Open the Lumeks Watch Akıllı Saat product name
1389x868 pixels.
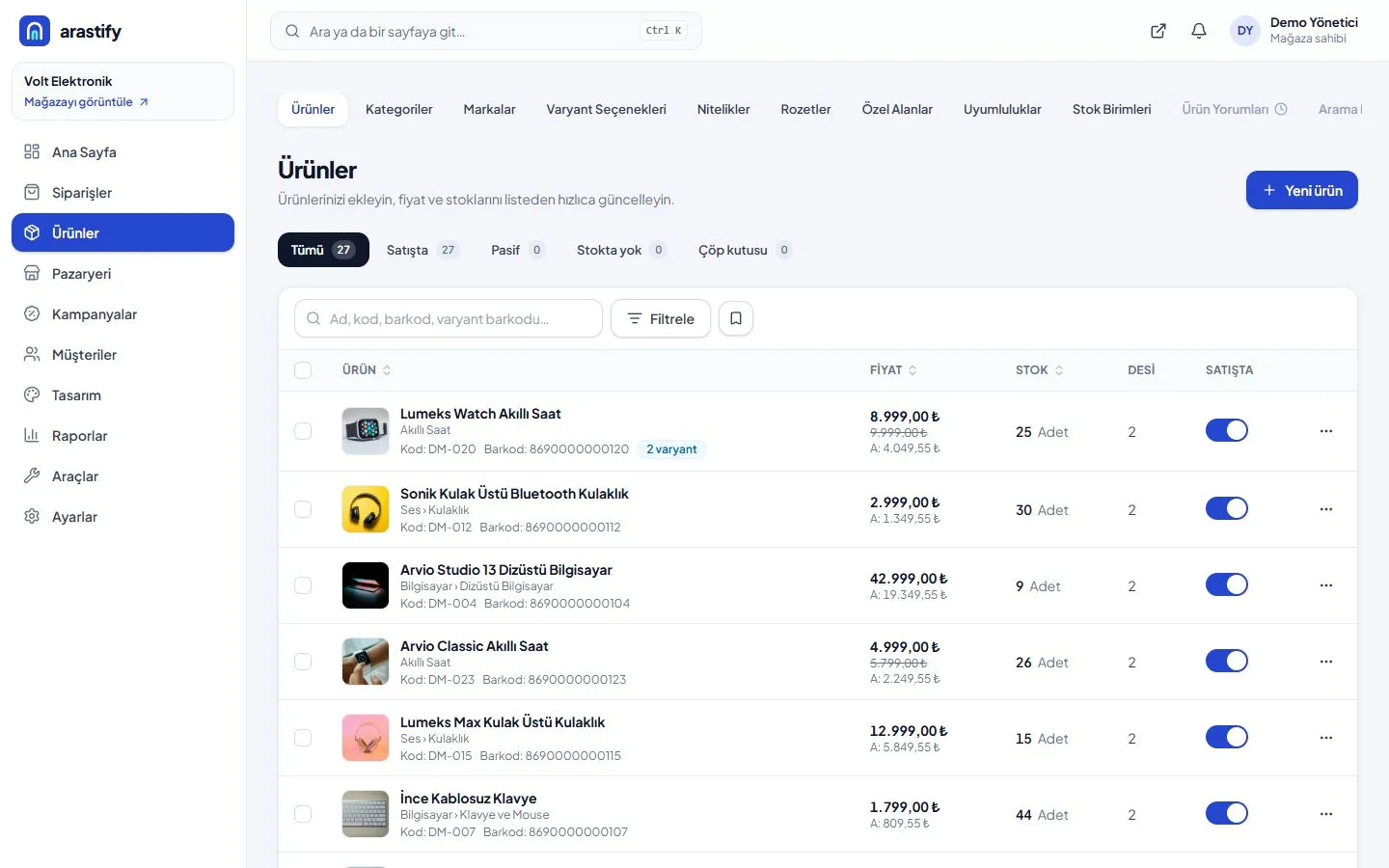(x=480, y=414)
